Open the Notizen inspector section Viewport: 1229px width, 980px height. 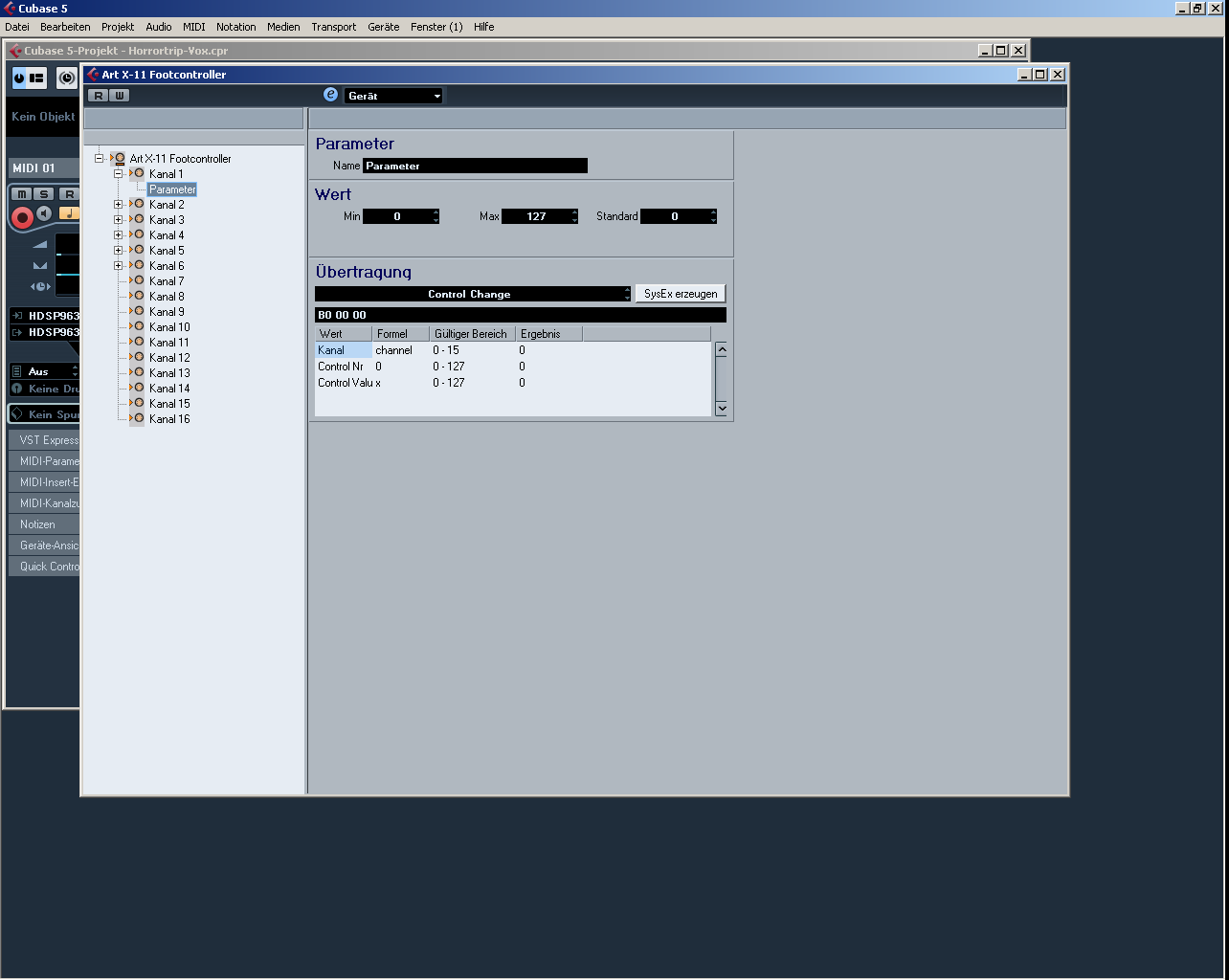tap(44, 524)
